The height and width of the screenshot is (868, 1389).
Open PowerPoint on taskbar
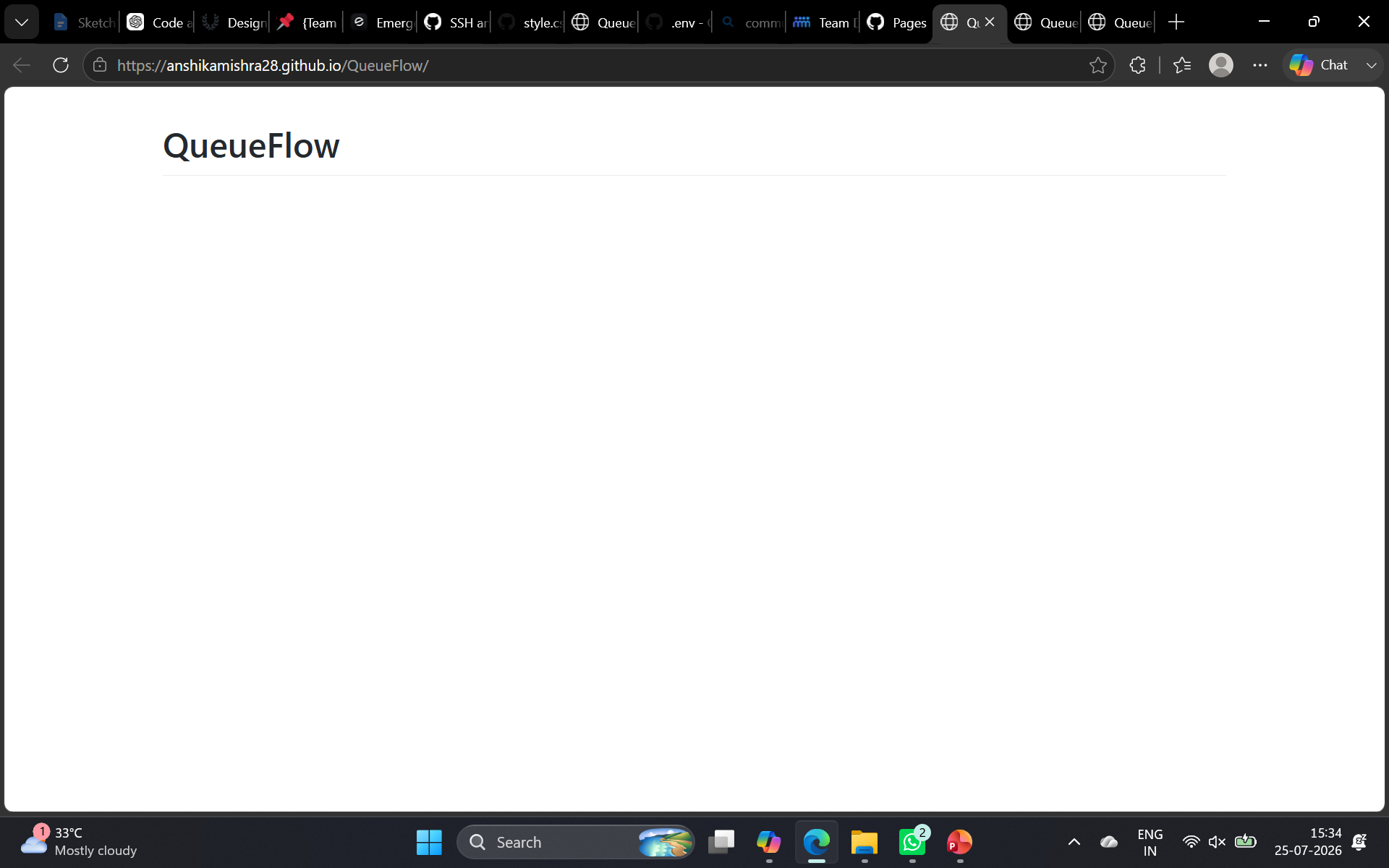960,842
